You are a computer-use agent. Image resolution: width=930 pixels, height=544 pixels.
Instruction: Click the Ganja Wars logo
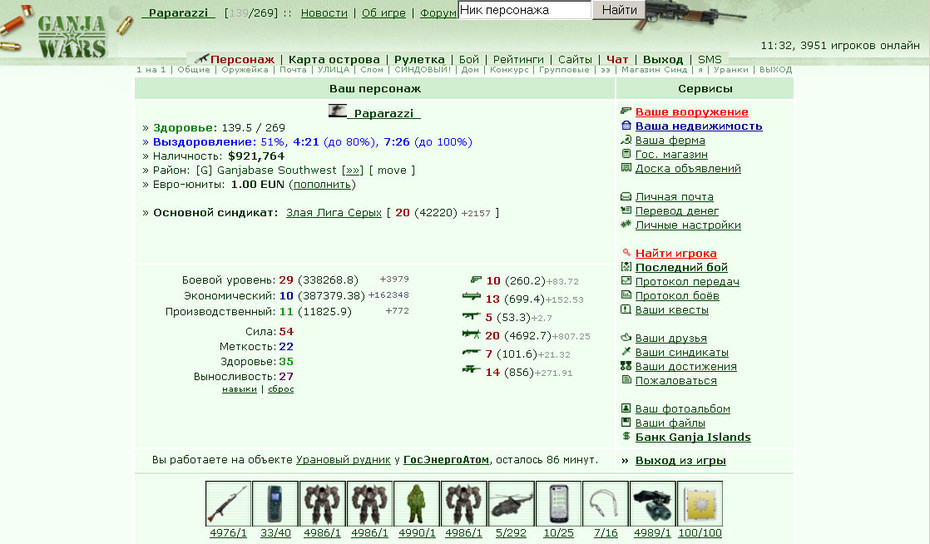click(x=72, y=36)
